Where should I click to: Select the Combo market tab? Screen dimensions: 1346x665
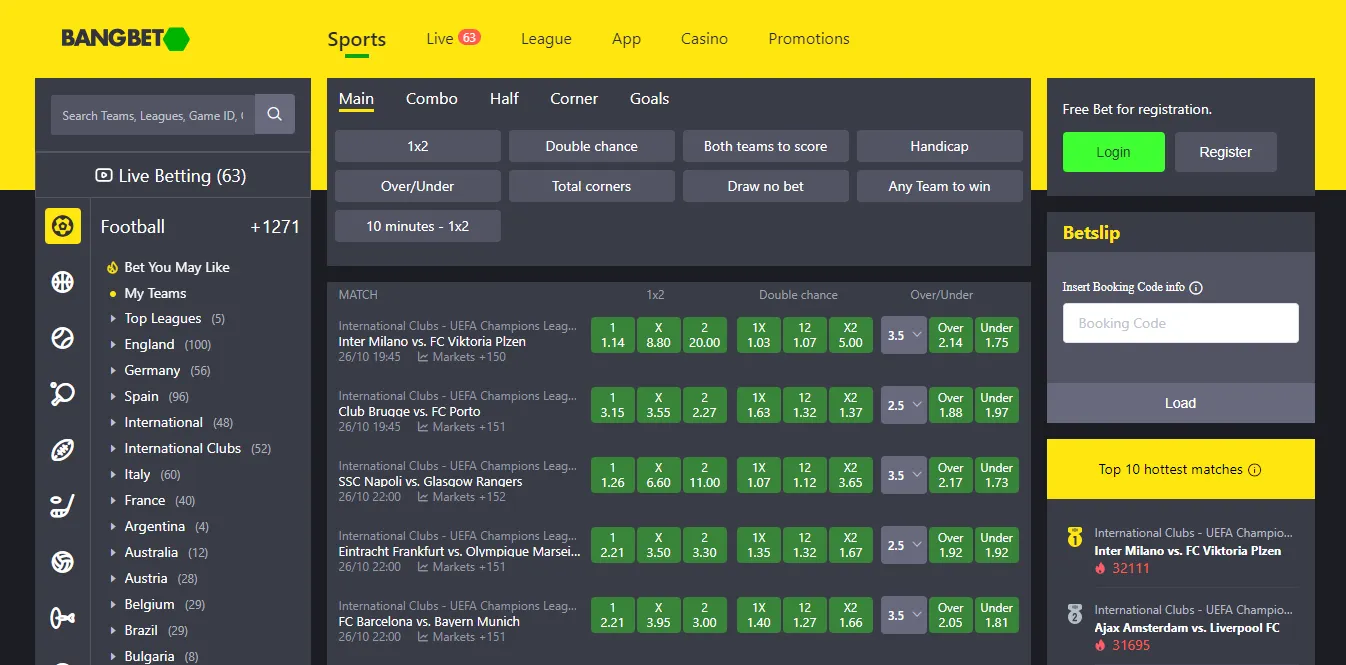[432, 99]
